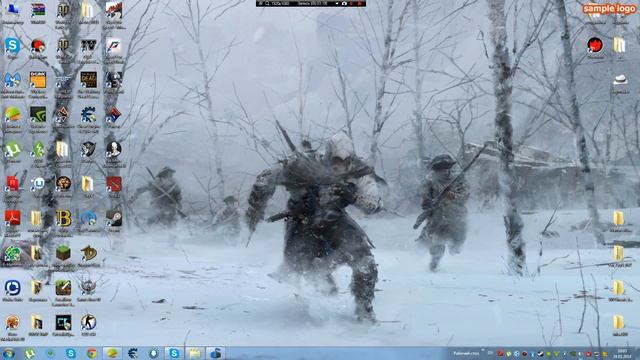Open the taskbar clock and date
This screenshot has height=360, width=640.
pos(622,353)
